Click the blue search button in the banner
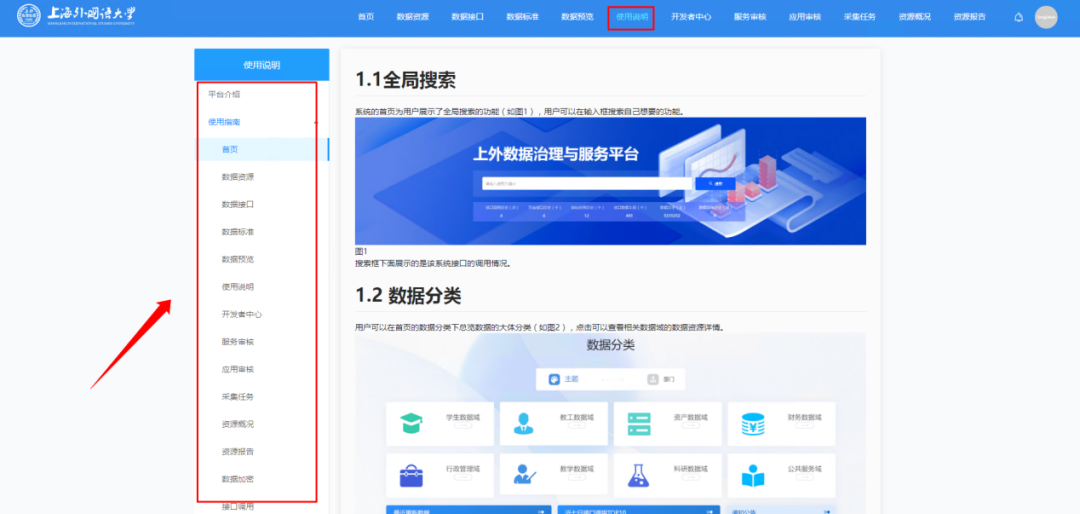 (x=715, y=183)
